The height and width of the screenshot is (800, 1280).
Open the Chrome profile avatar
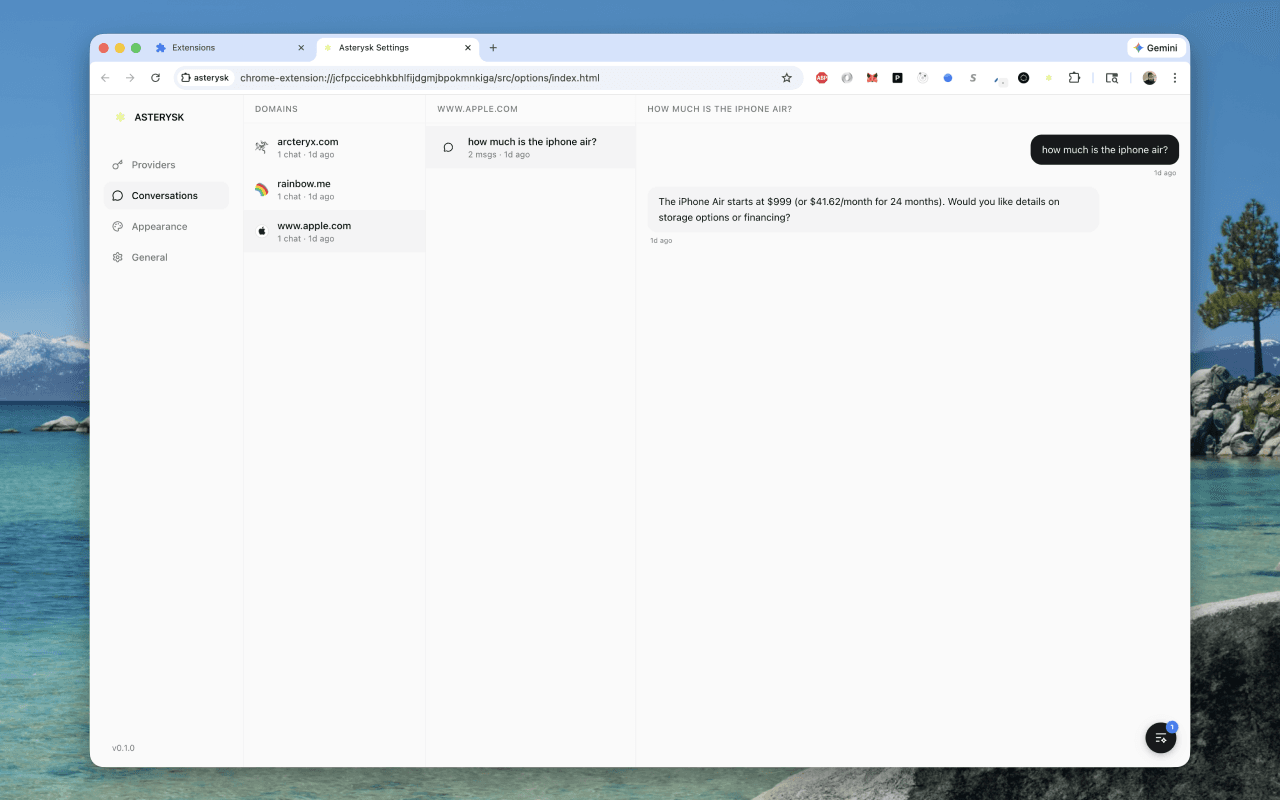(x=1149, y=77)
